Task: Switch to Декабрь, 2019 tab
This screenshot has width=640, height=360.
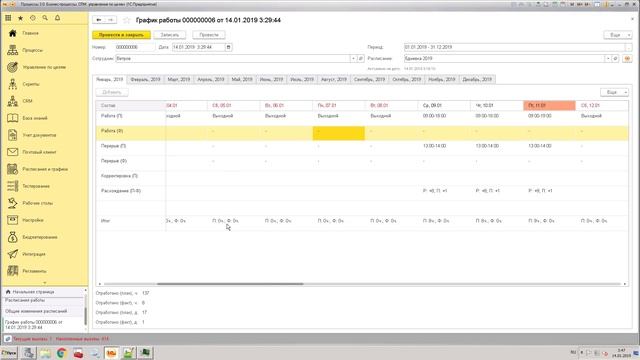Action: 477,80
